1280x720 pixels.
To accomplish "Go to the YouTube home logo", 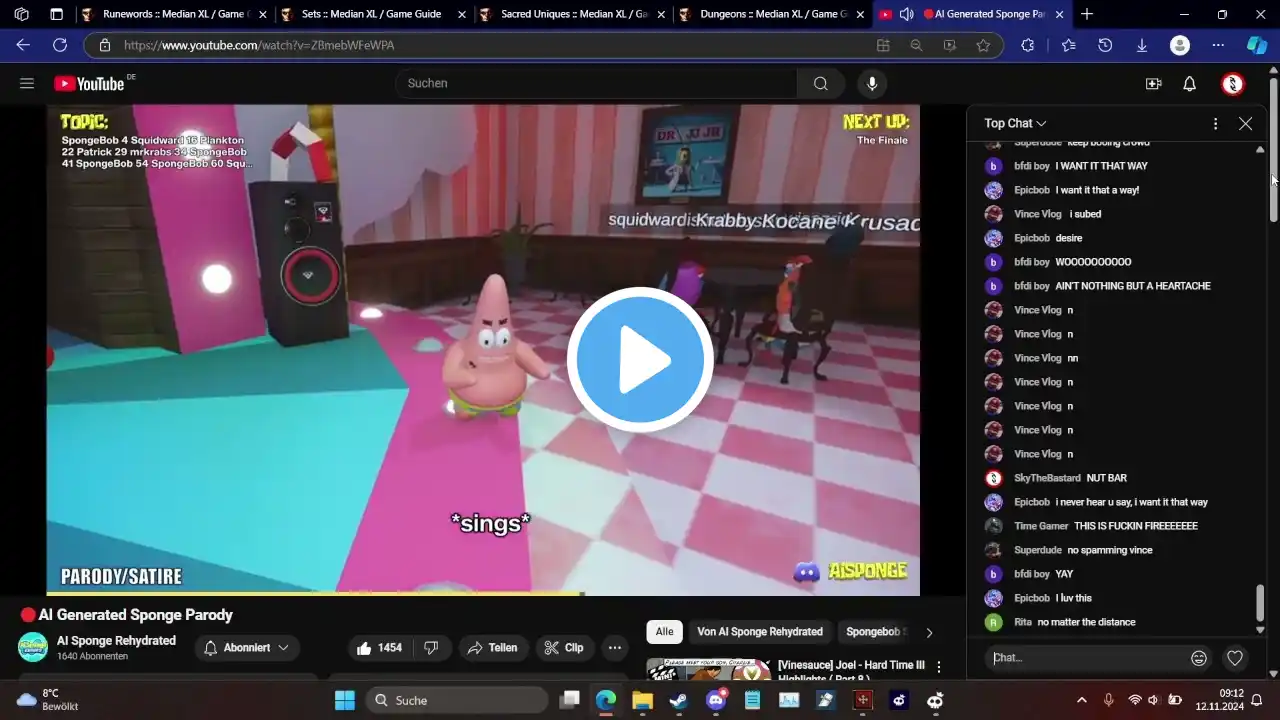I will click(x=89, y=84).
